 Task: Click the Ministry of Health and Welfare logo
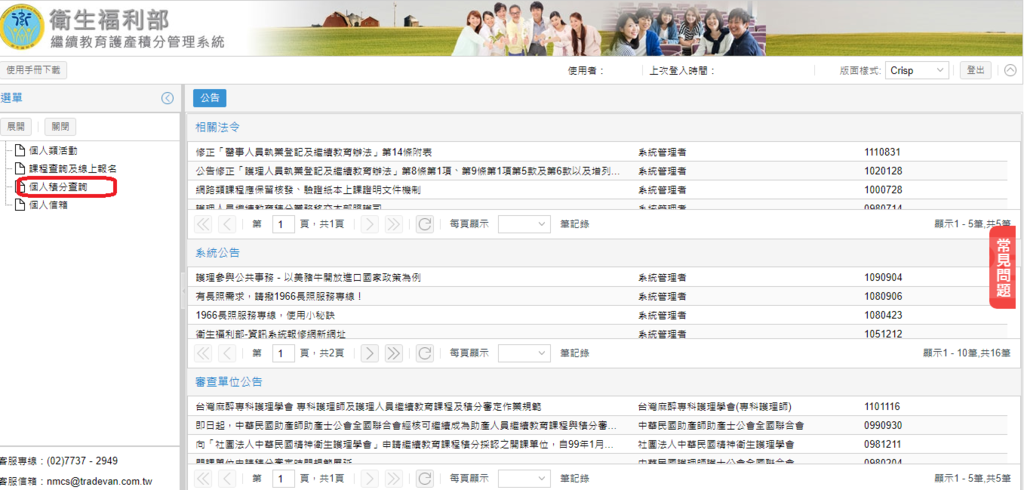pyautogui.click(x=22, y=27)
